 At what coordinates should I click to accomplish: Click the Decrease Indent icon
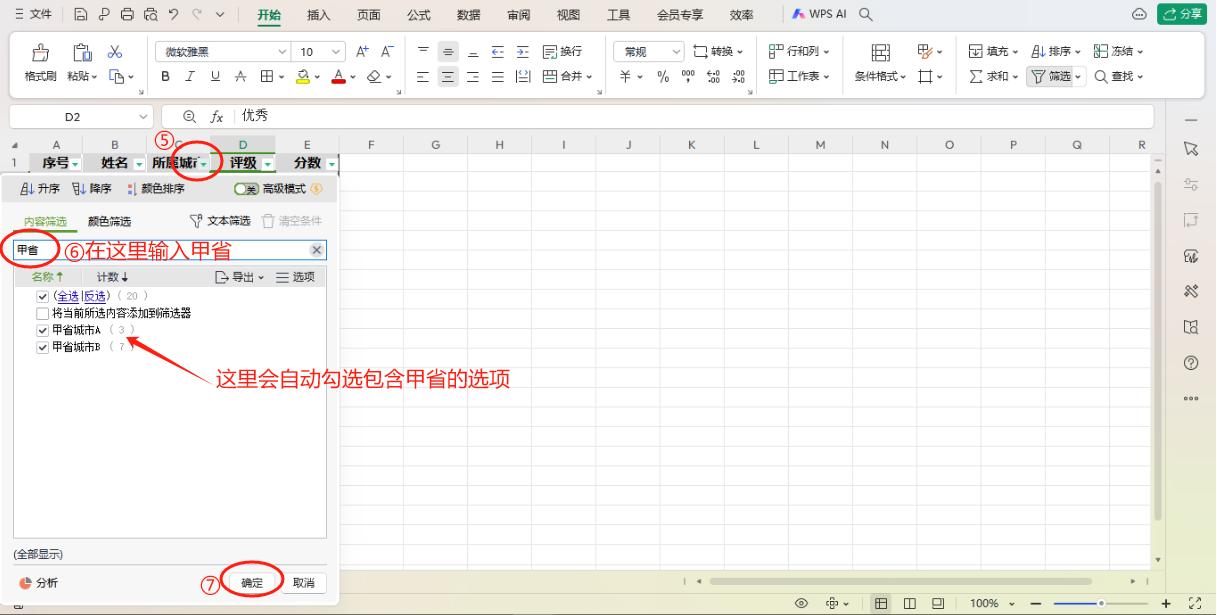(498, 52)
